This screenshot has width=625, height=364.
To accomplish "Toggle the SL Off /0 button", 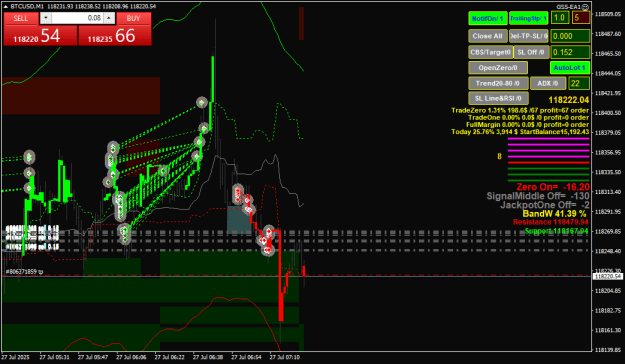I will [x=531, y=52].
